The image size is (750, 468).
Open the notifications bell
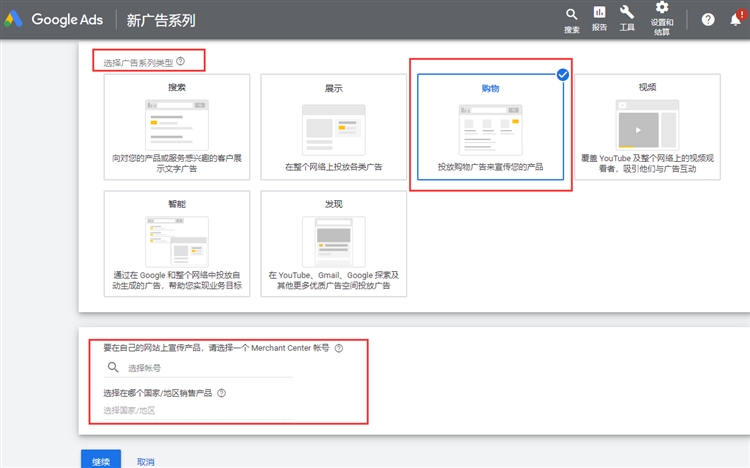[x=736, y=19]
